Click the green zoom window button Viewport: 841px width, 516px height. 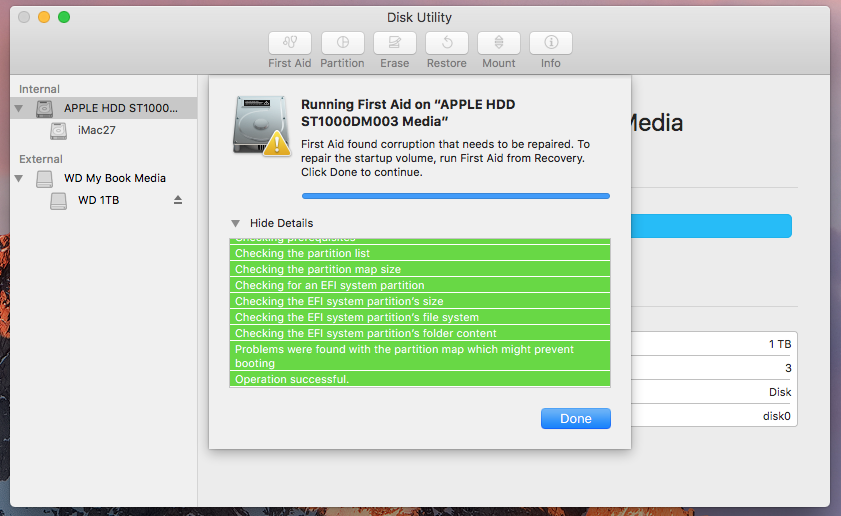tap(64, 17)
